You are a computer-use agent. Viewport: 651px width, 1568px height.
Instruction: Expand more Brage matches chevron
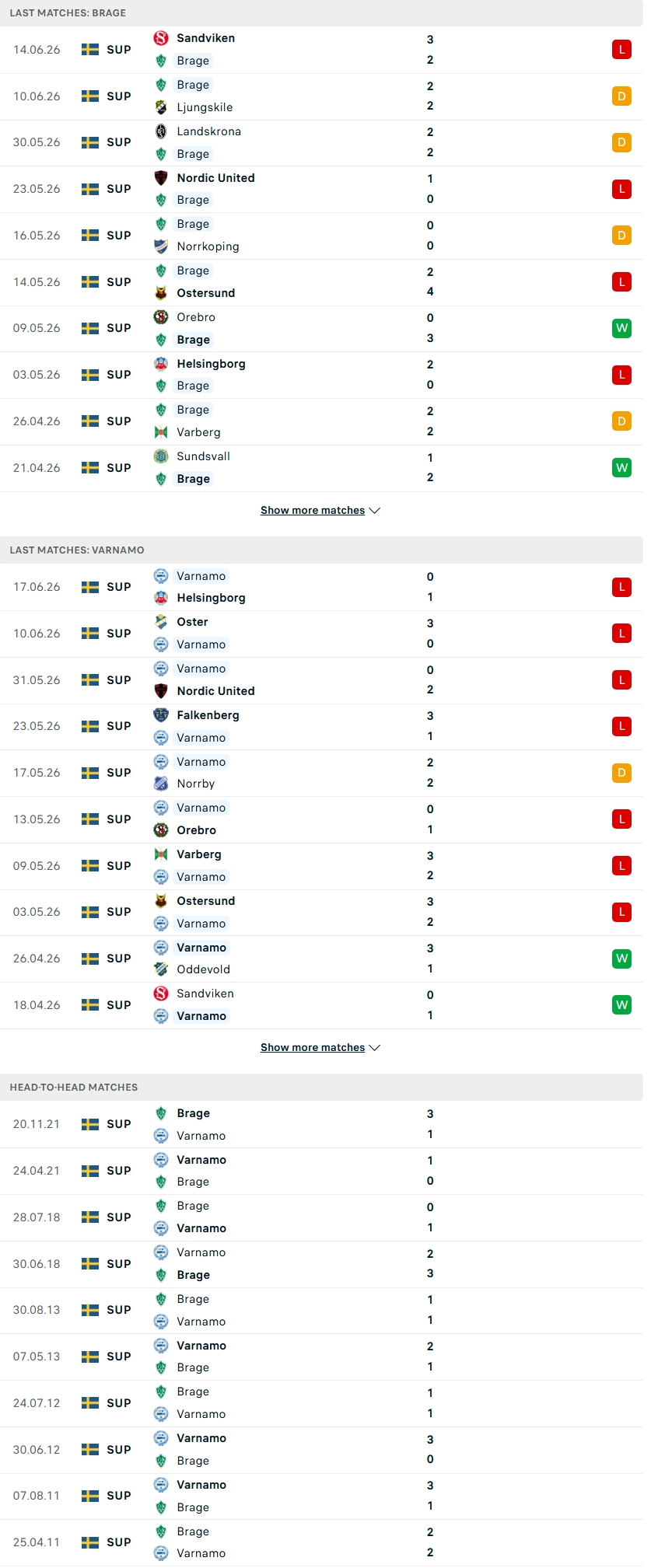tap(375, 511)
